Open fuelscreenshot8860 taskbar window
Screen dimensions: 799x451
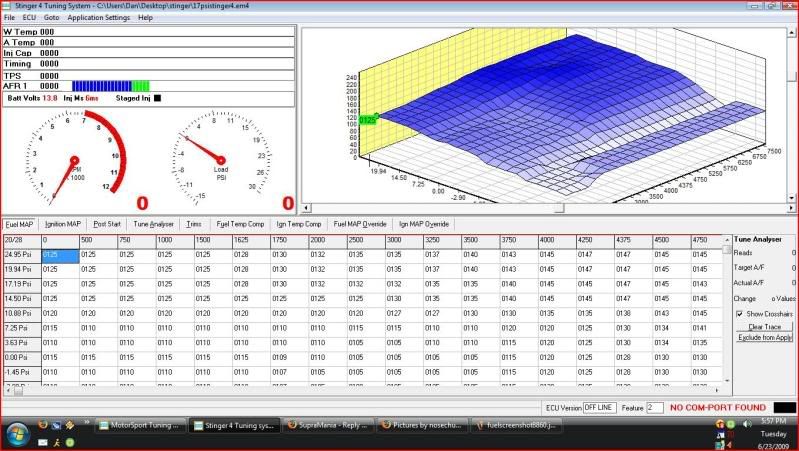516,426
